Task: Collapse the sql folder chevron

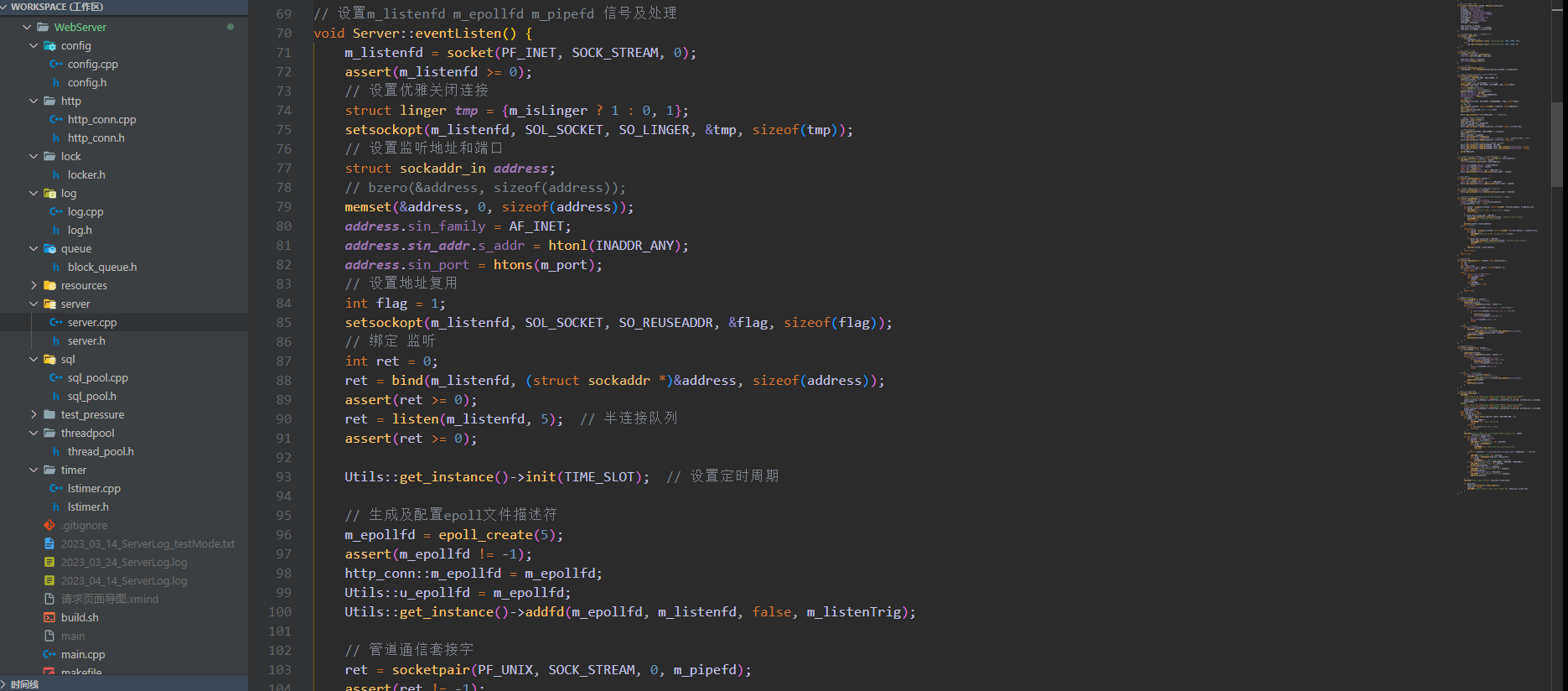Action: coord(34,359)
